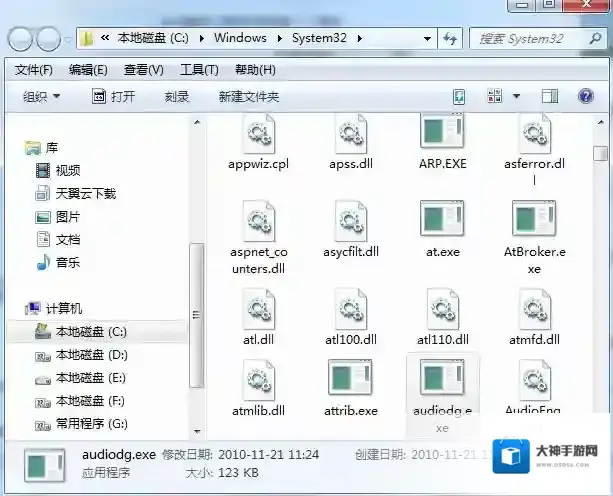This screenshot has width=613, height=496.
Task: Select the atmfd.dll file icon
Action: tap(534, 309)
